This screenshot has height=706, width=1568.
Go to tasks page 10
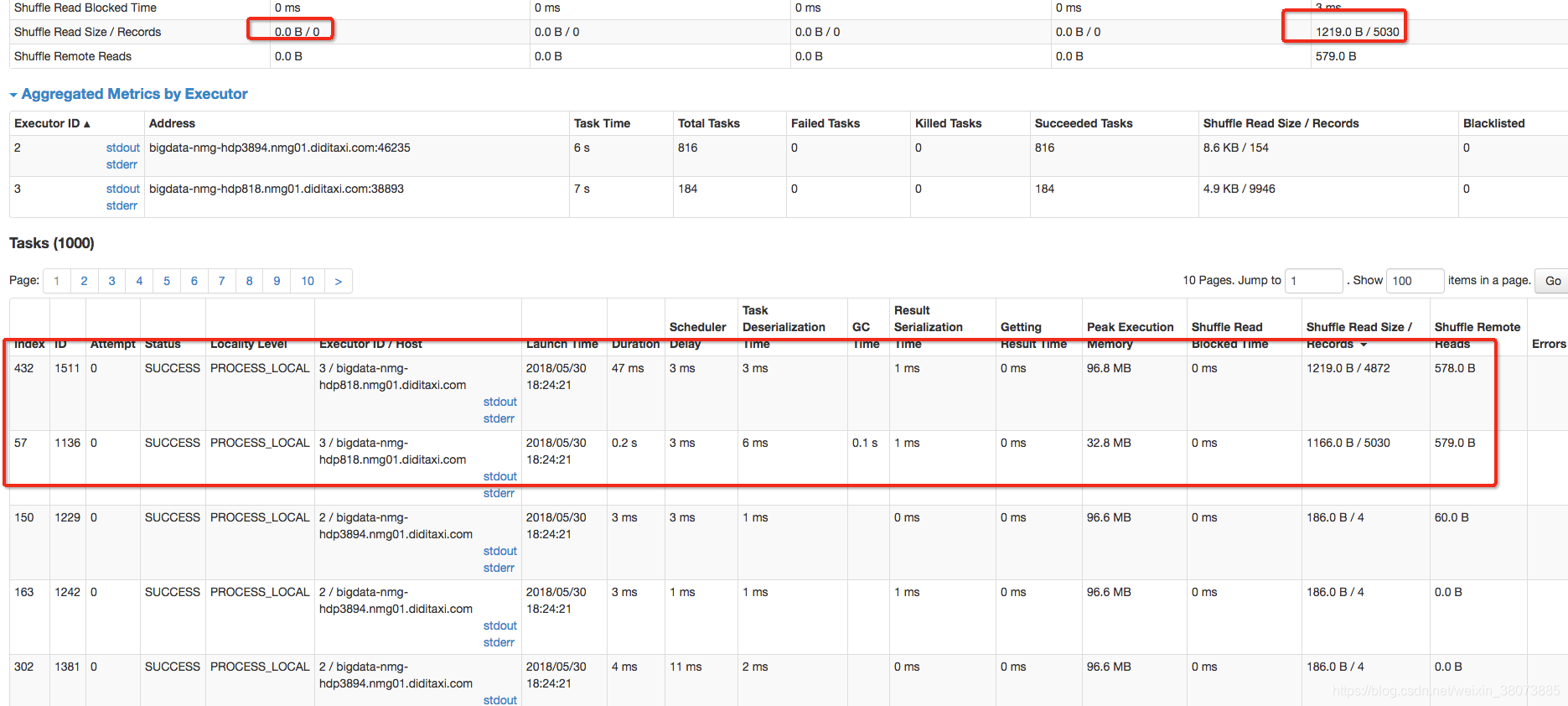pos(308,281)
